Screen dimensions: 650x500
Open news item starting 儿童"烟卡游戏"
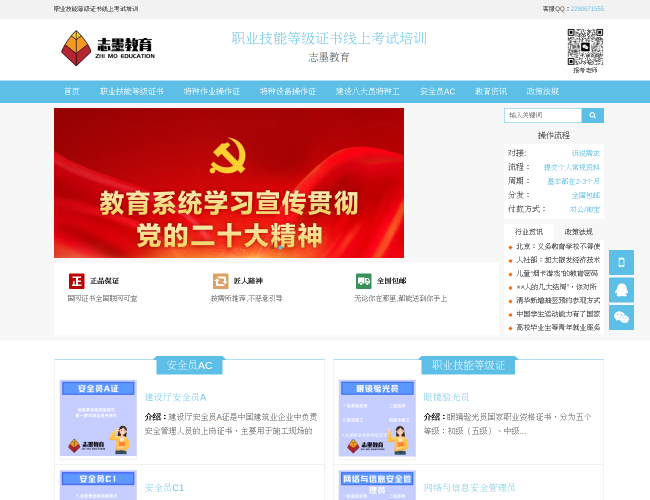(557, 274)
